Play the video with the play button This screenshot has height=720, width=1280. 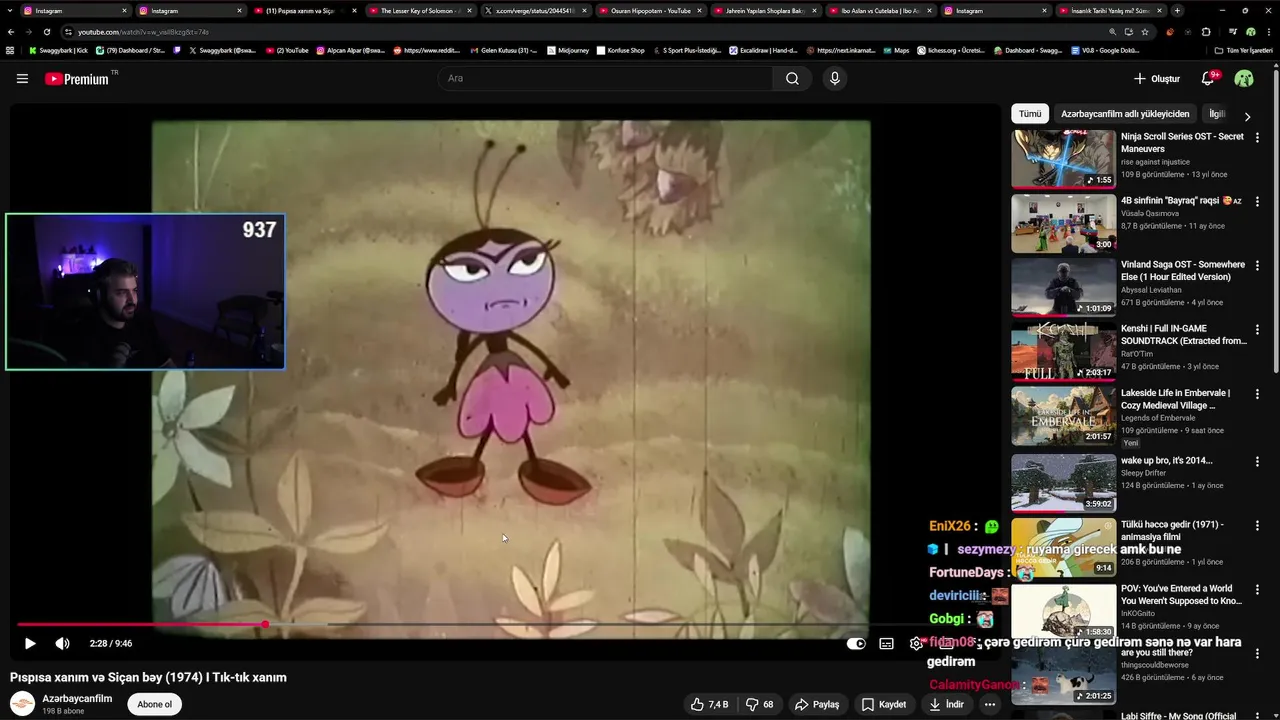[x=29, y=643]
